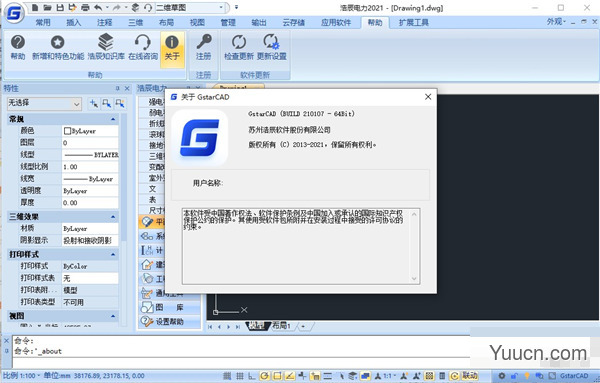Screen dimensions: 600x383
Task: Click the 颜色 ByLayer color value
Action: click(90, 131)
